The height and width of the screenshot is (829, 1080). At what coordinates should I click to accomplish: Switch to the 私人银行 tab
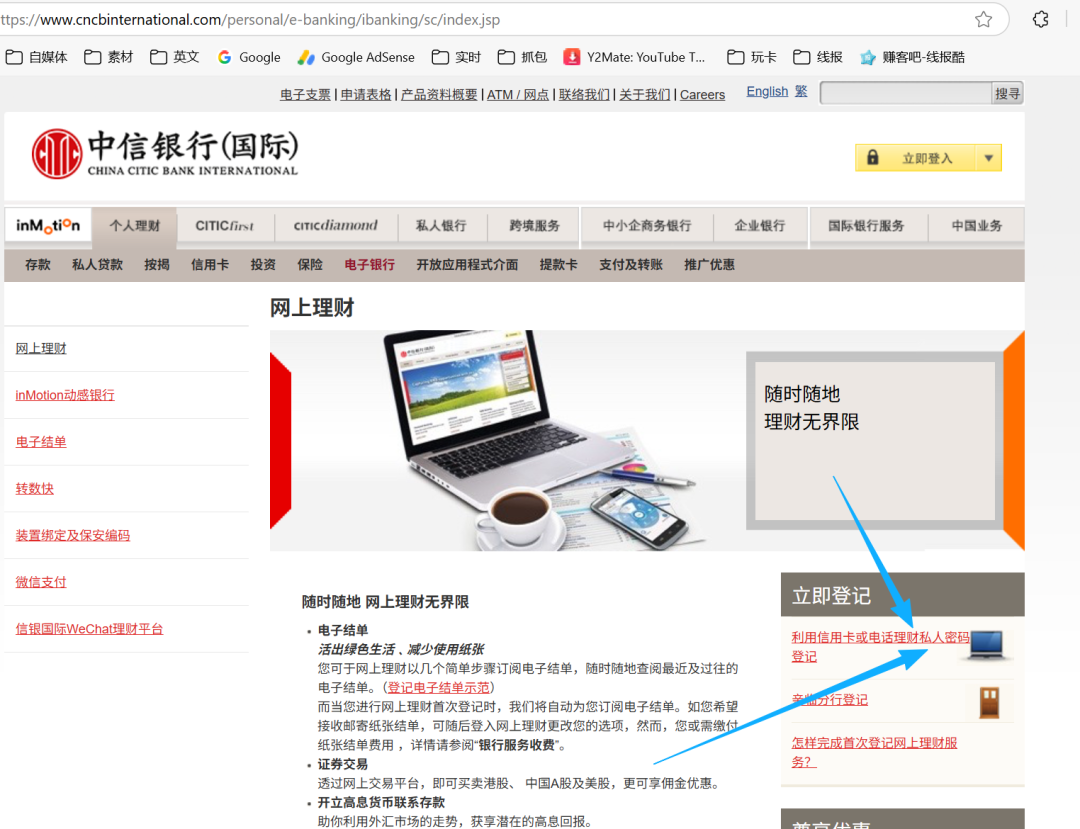pos(441,226)
